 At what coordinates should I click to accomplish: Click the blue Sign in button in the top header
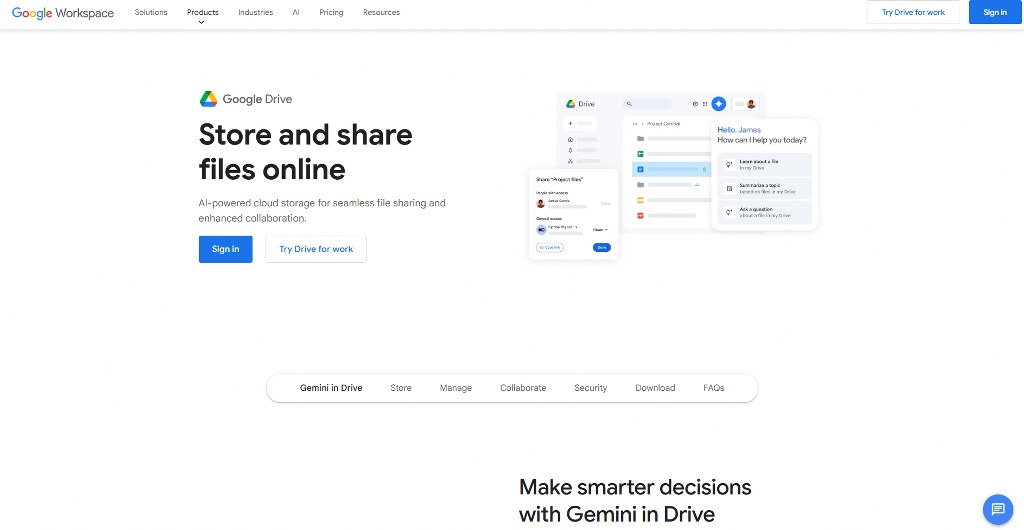click(995, 12)
